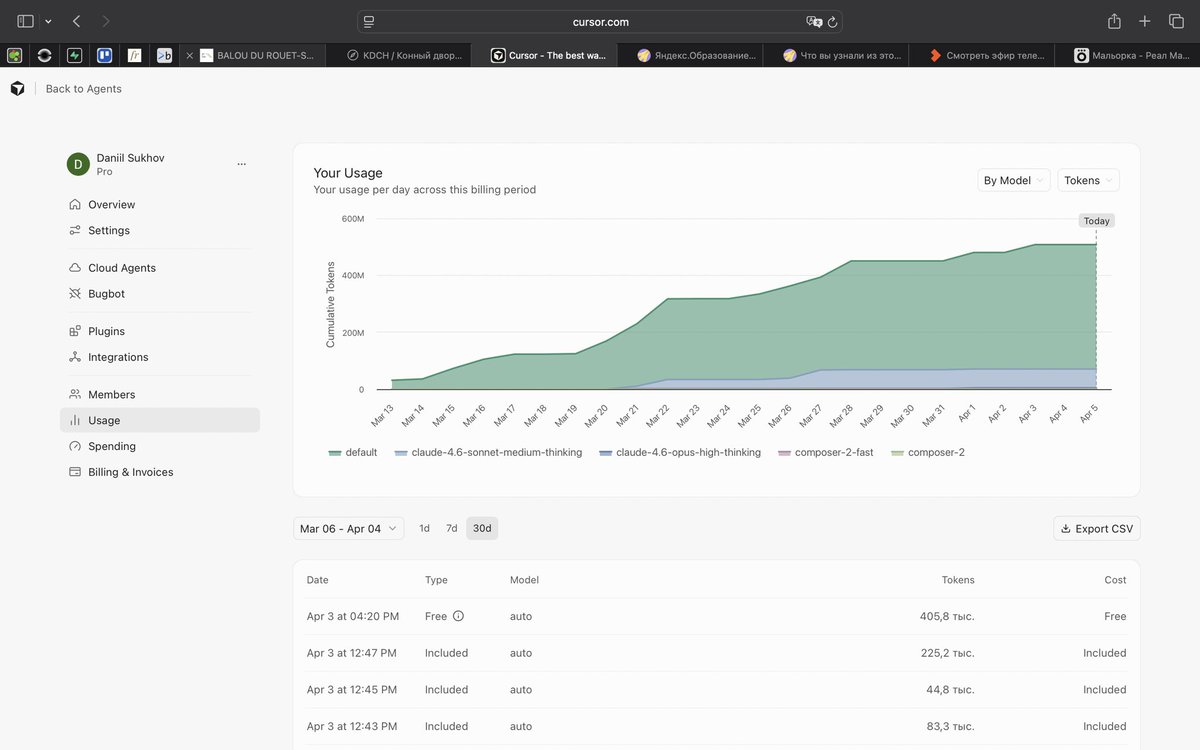Reload the page using the refresh icon
Image resolution: width=1200 pixels, height=750 pixels.
tap(832, 21)
